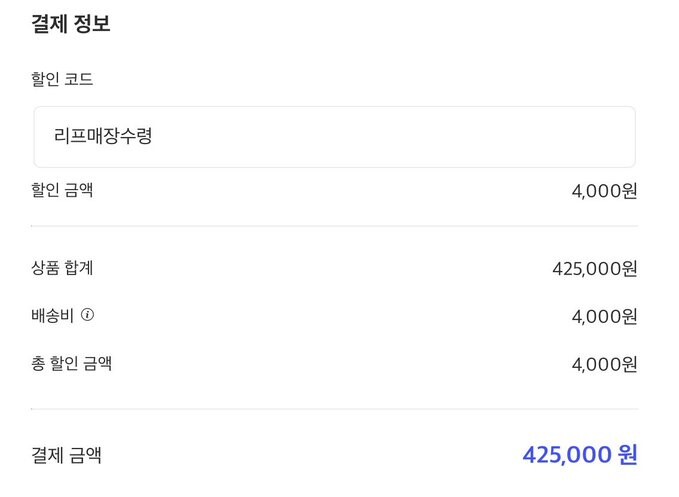Click the 결제 금액 label
Viewport: 679px width, 497px height.
[66, 455]
